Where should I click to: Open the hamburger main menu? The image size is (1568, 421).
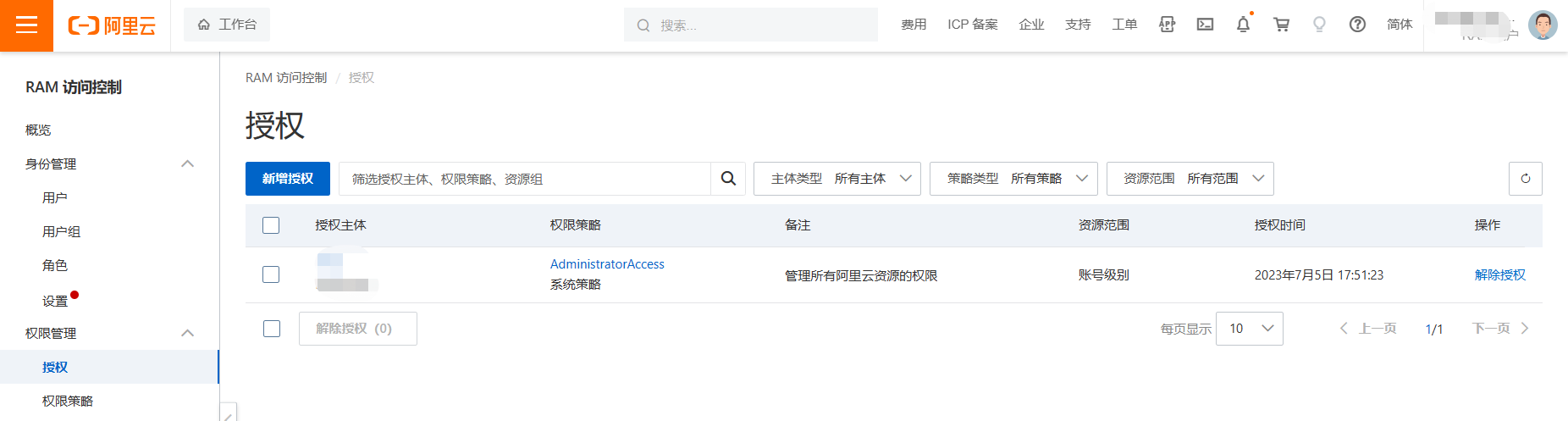click(26, 25)
